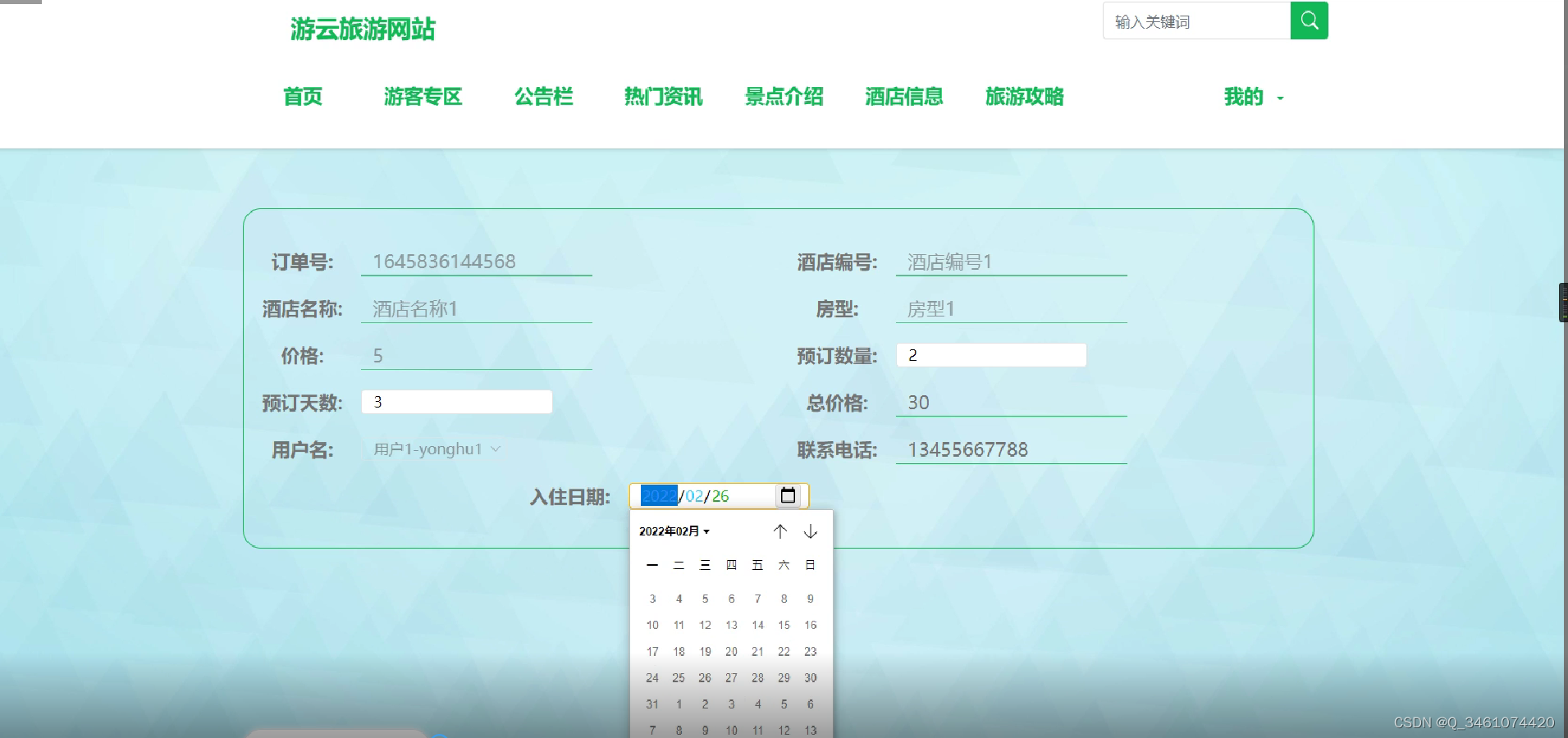
Task: Open the 首页 nav item
Action: [x=303, y=97]
